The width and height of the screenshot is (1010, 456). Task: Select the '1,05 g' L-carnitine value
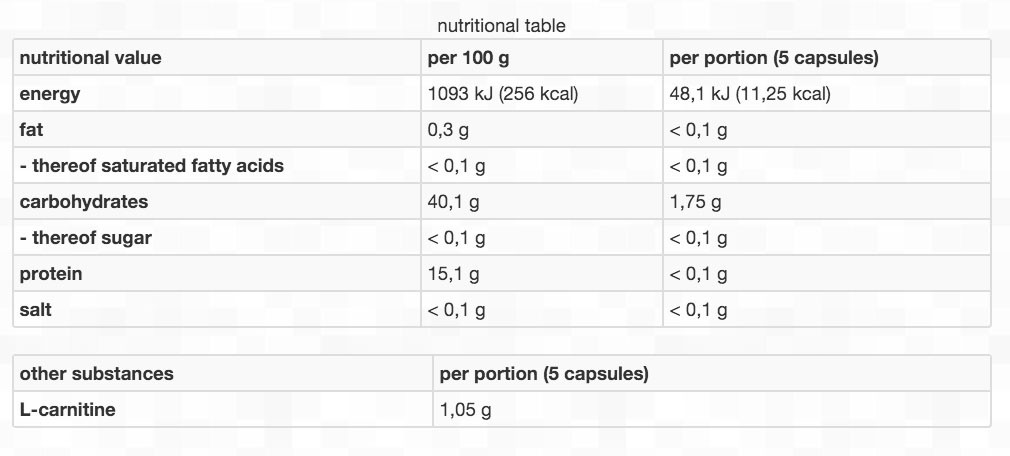point(466,410)
